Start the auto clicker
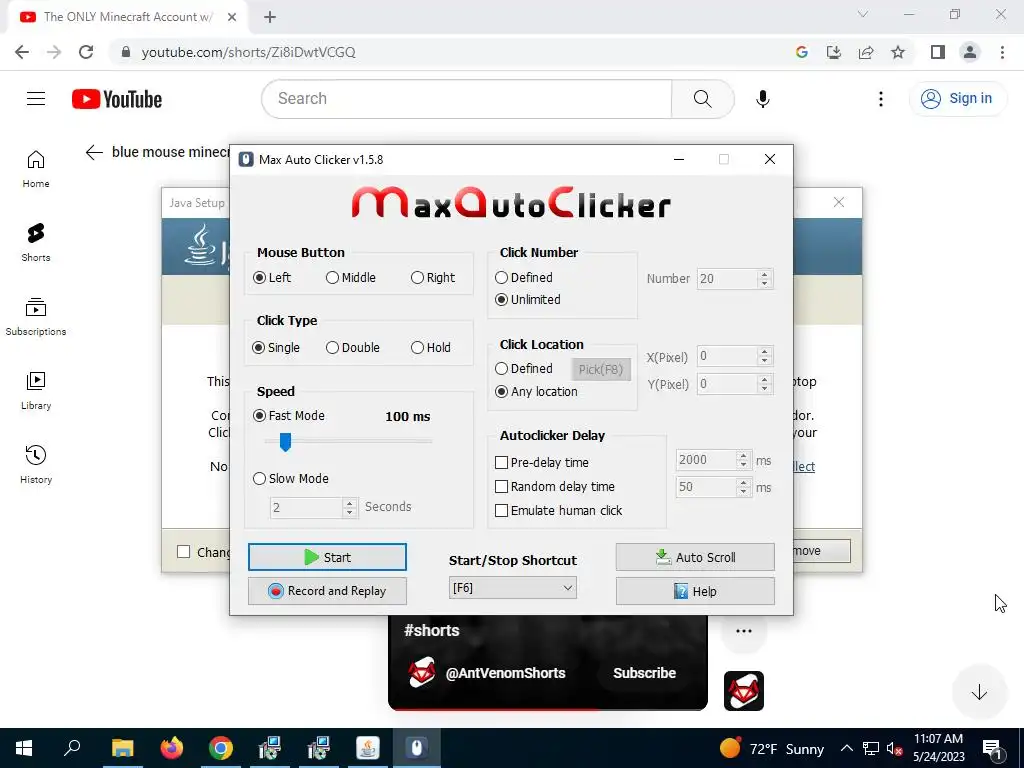This screenshot has width=1024, height=768. 327,557
